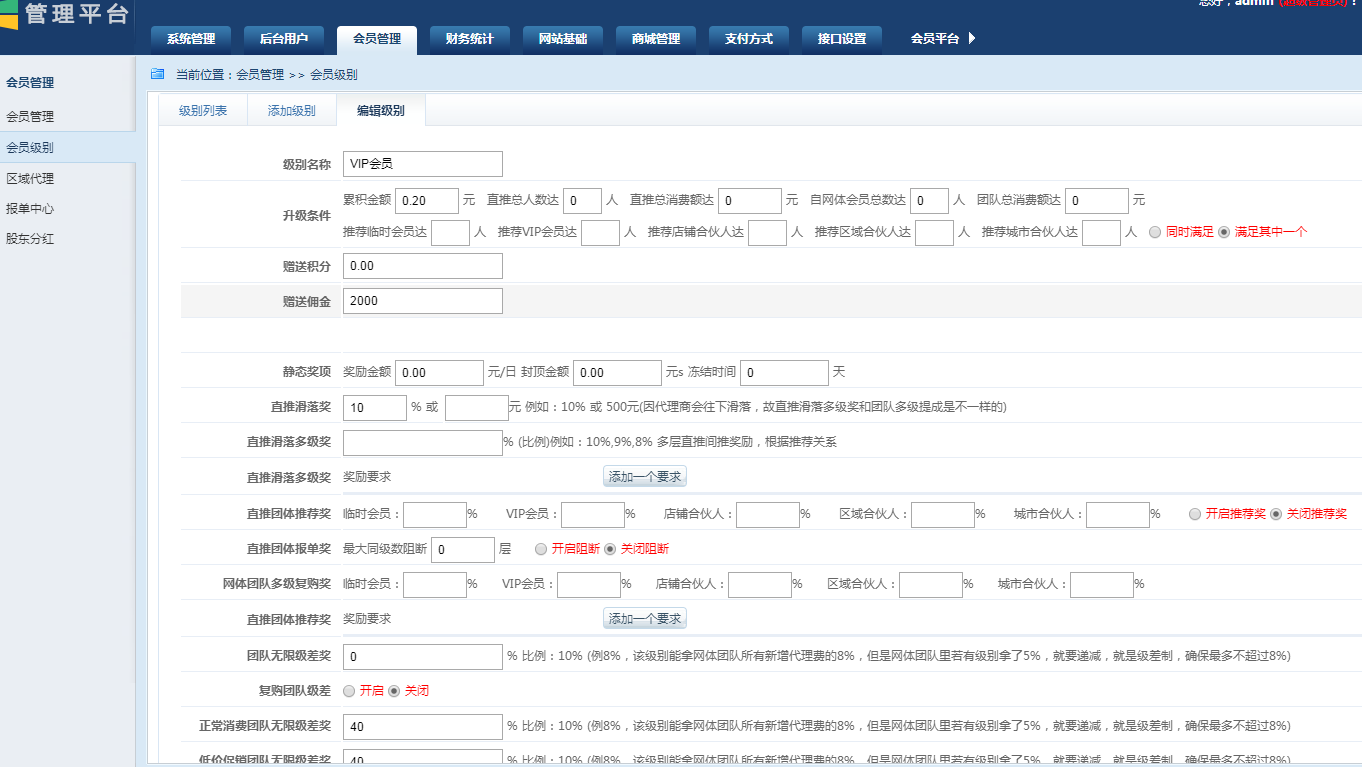Screen dimensions: 1362x767
Task: Select the 编辑级别 tab
Action: (x=381, y=111)
